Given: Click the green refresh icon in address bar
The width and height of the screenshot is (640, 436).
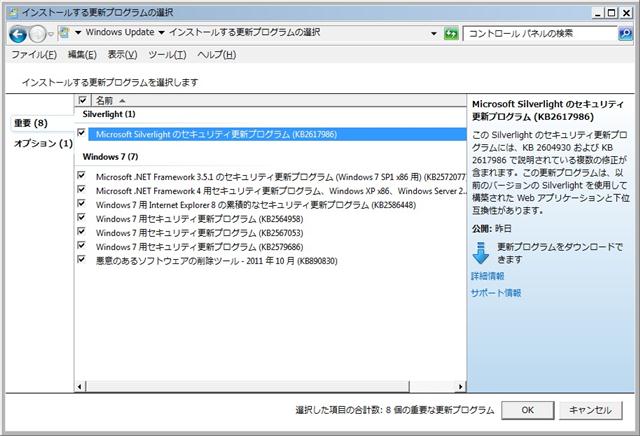Looking at the screenshot, I should [x=451, y=33].
